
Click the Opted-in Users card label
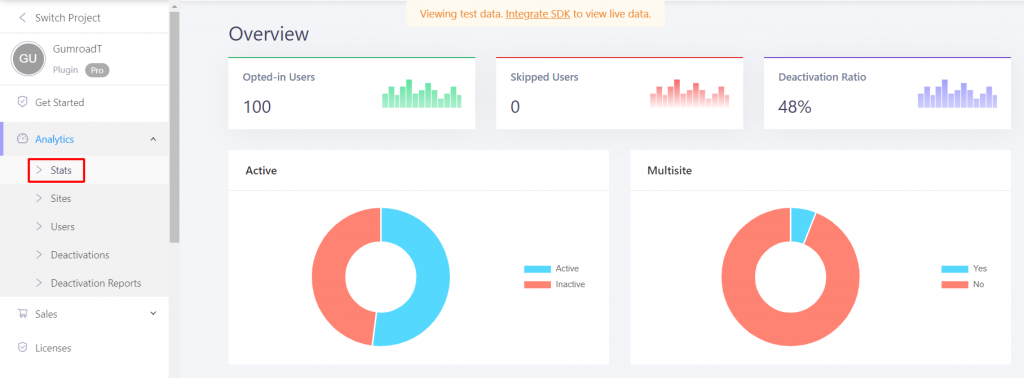point(279,77)
